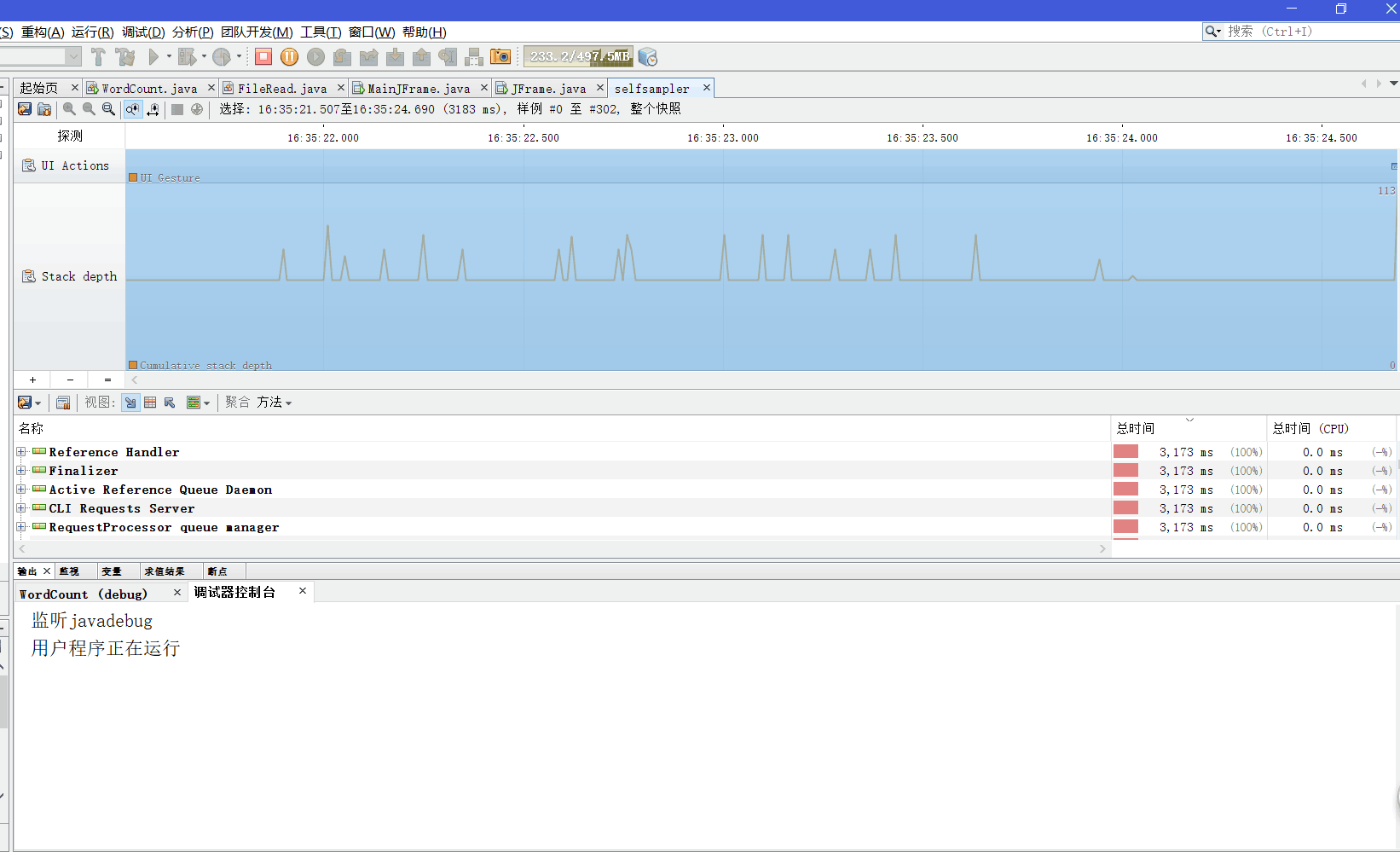This screenshot has width=1400, height=852.
Task: Open the Tools (工具) menu
Action: (x=321, y=32)
